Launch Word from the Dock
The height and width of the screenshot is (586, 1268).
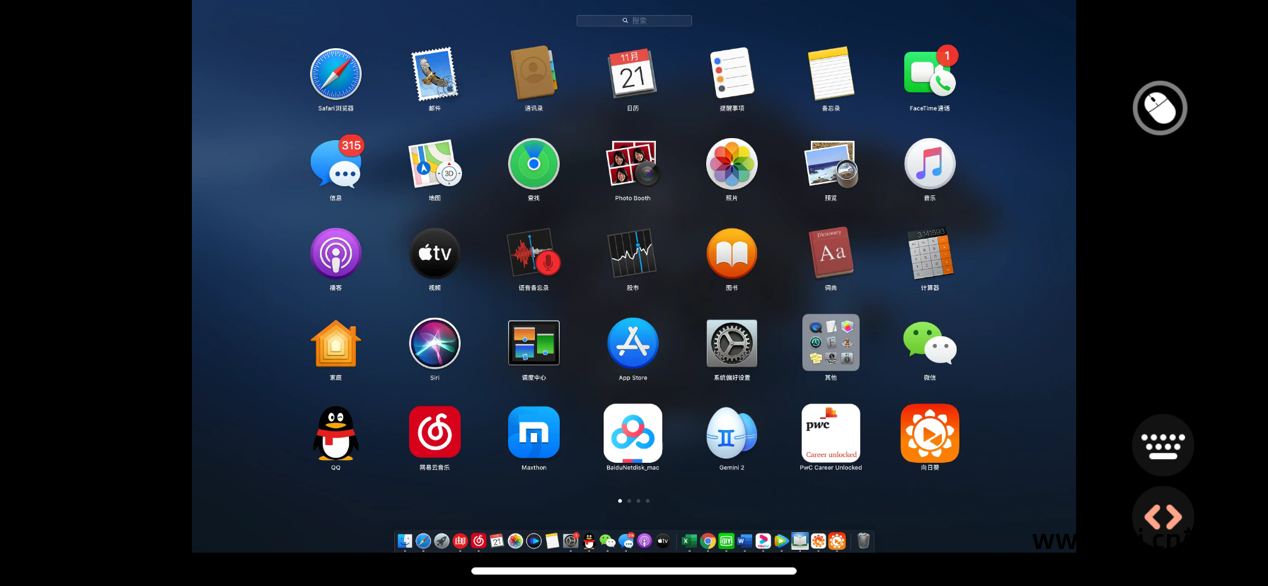(744, 541)
